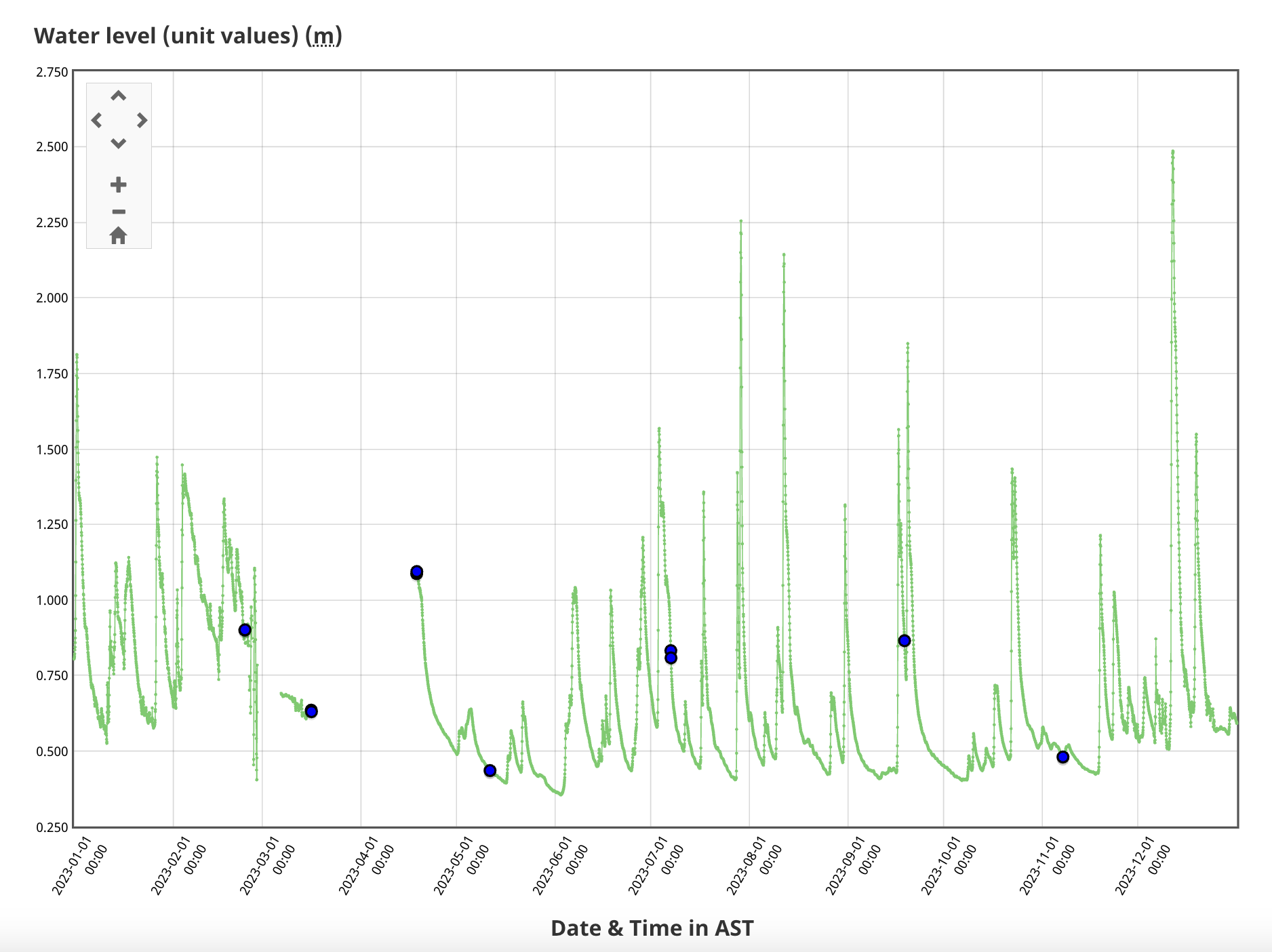Click the blue marker in mid-April
Viewport: 1272px width, 952px height.
[x=417, y=572]
